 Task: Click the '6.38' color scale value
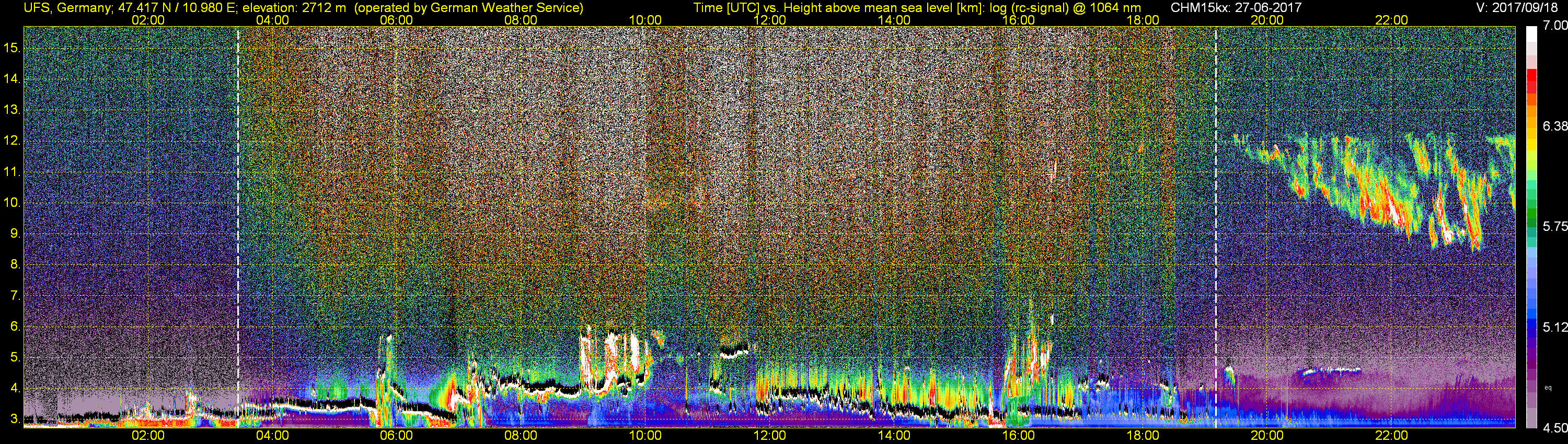click(x=1554, y=126)
